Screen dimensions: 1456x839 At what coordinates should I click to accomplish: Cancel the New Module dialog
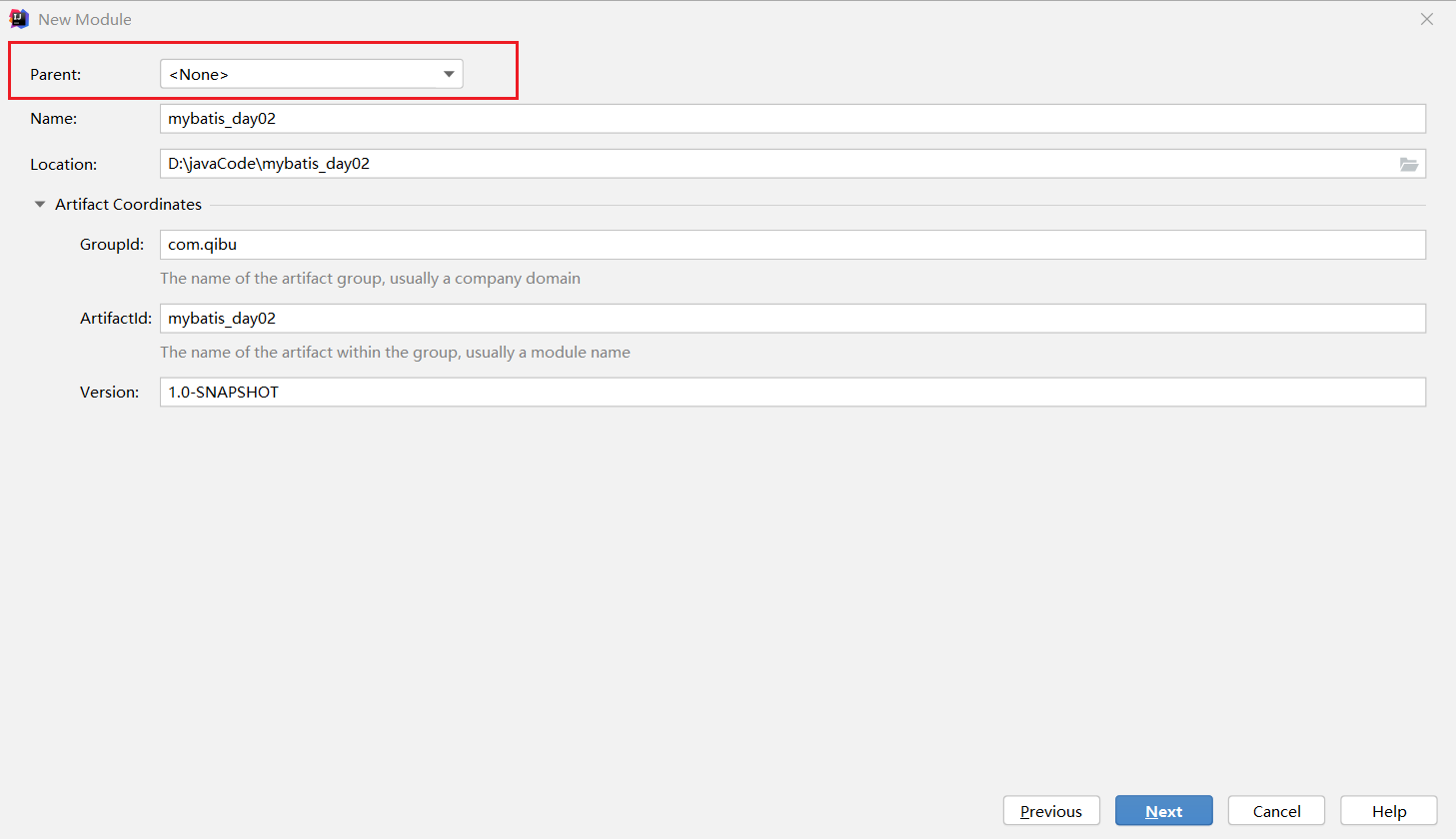[1277, 811]
